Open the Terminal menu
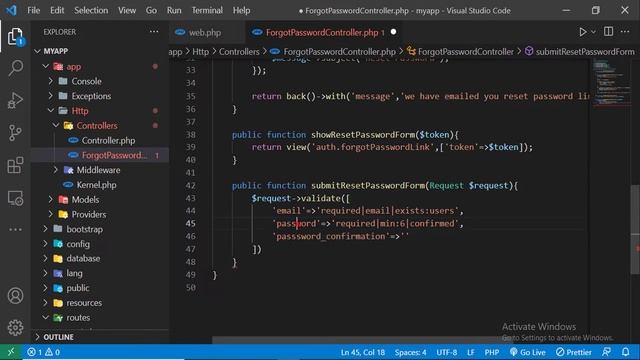Screen dimensions: 640x360 coord(207,10)
